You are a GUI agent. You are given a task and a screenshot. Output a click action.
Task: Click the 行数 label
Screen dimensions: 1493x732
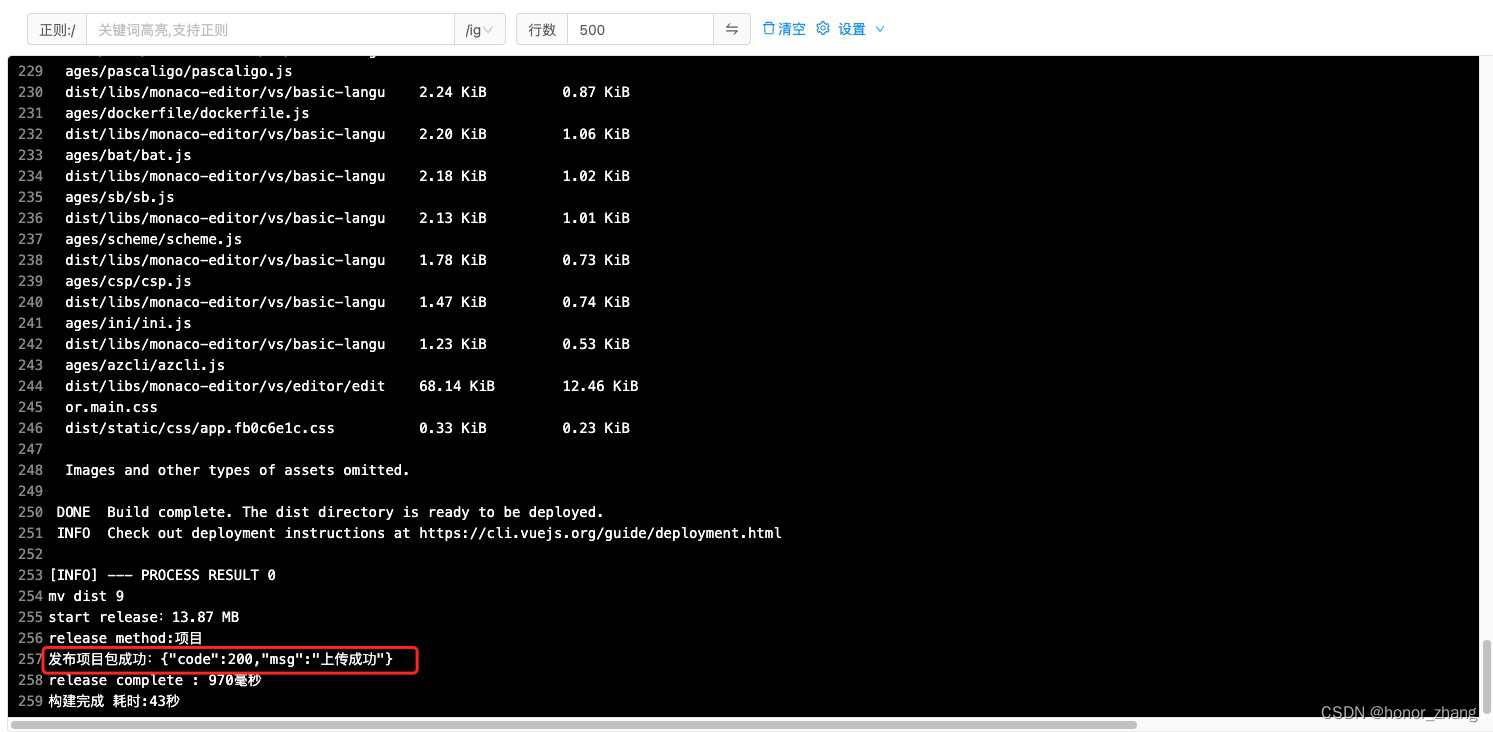(542, 29)
